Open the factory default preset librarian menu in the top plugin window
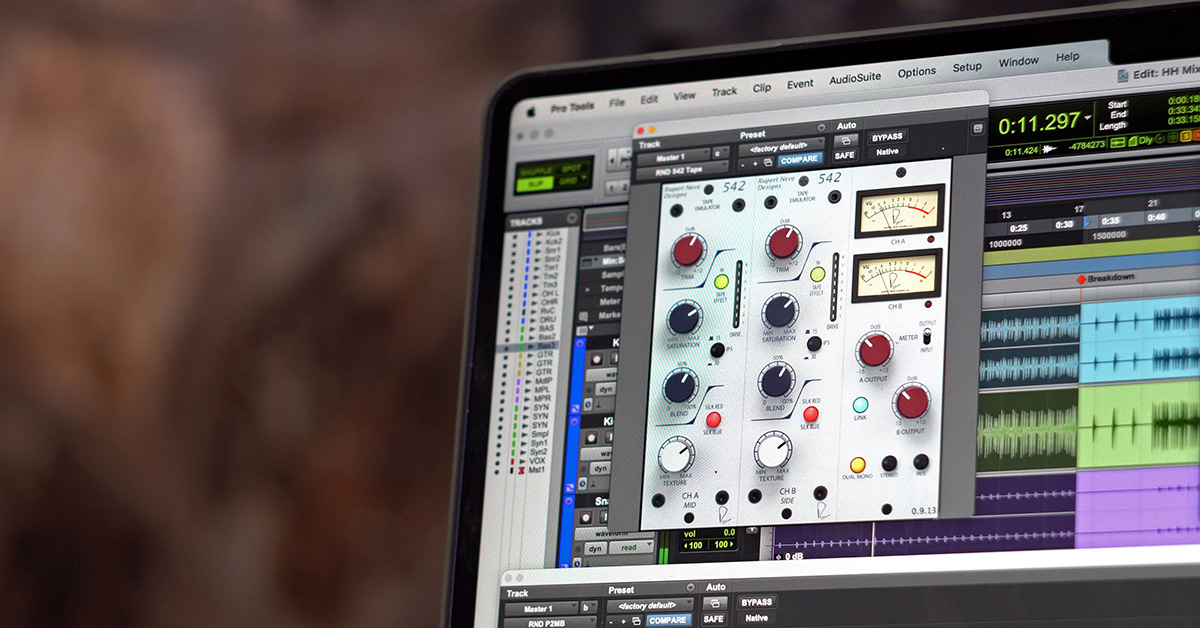Screen dimensions: 1200x628 [x=781, y=147]
